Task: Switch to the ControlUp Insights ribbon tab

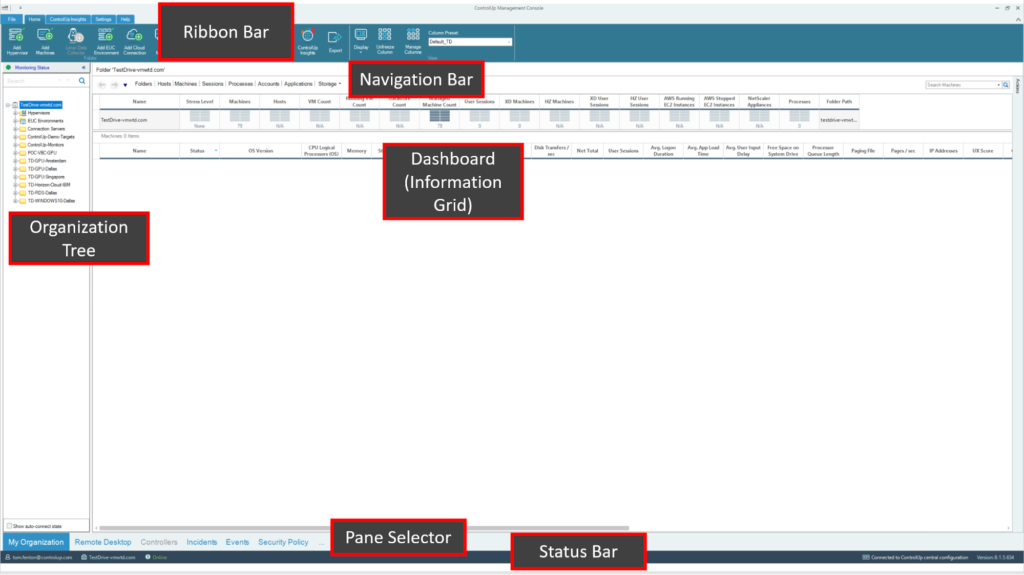Action: point(68,20)
